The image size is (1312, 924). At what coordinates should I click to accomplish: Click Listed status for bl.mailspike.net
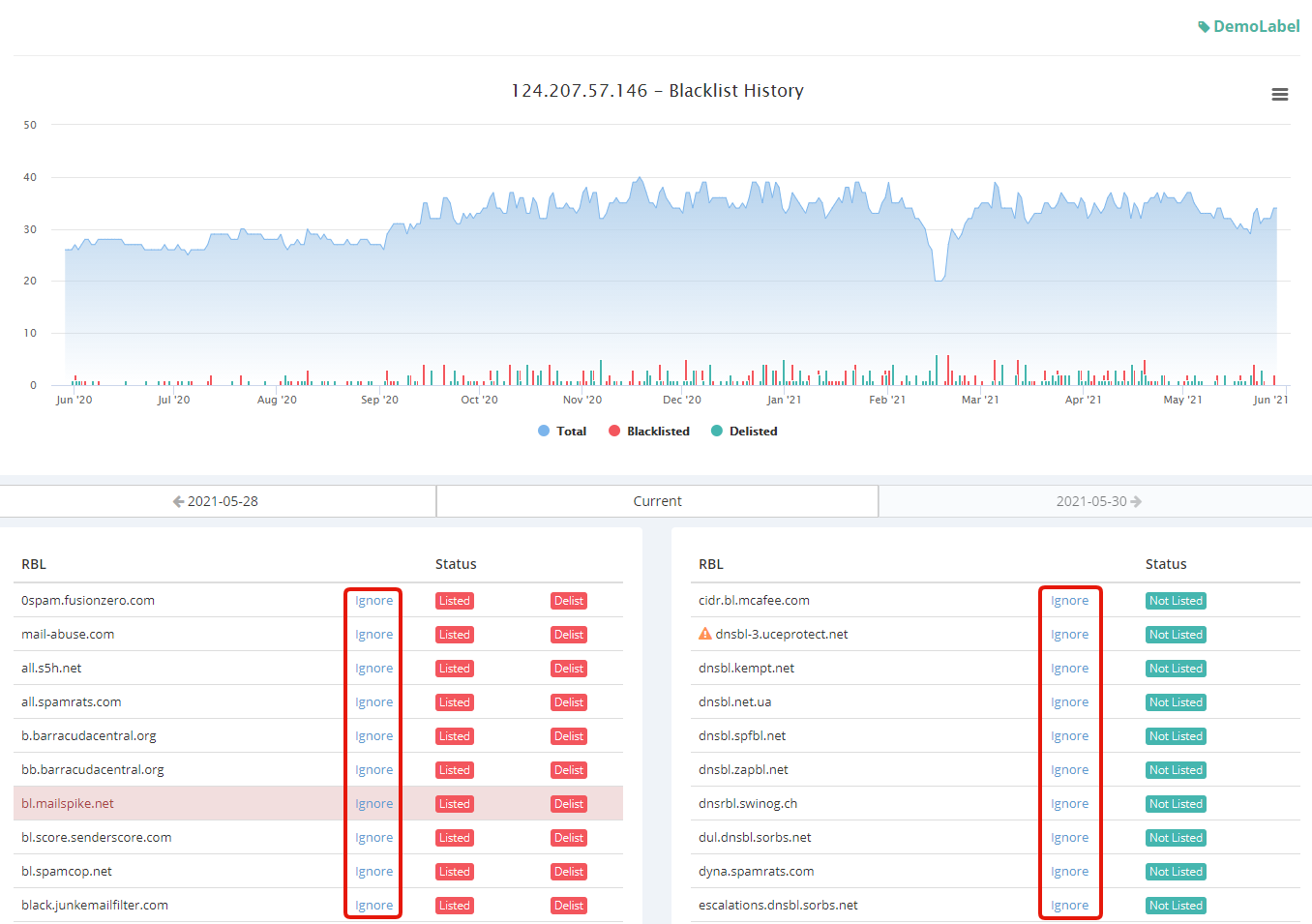454,804
